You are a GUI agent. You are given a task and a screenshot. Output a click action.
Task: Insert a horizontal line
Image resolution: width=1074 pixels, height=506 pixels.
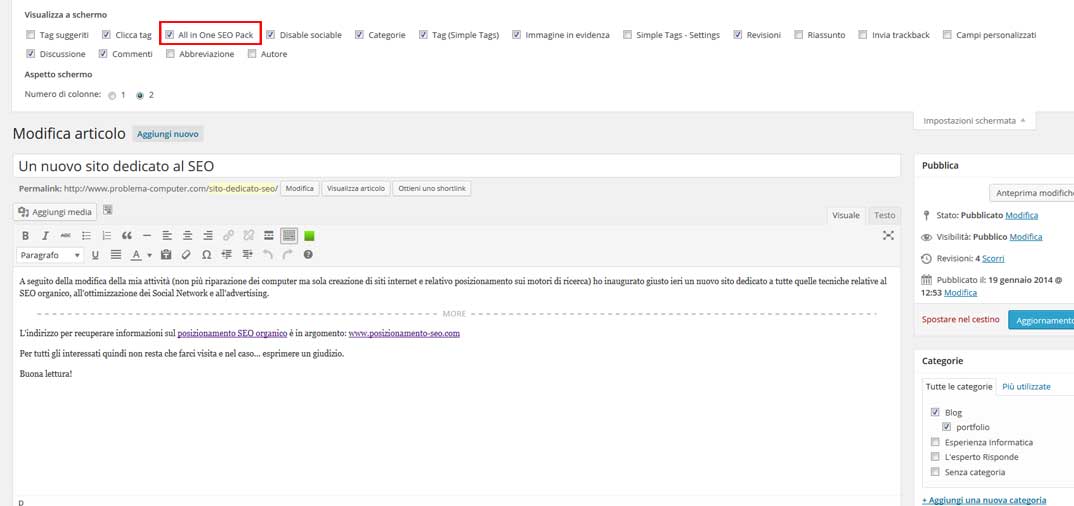pos(147,236)
